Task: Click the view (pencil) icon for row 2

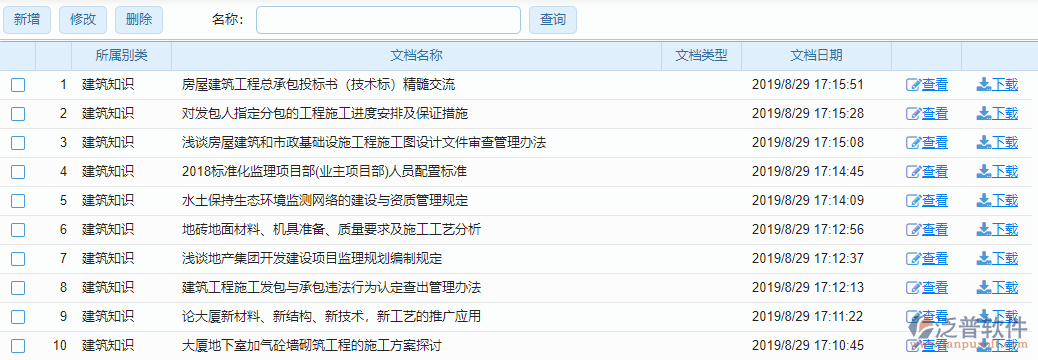Action: coord(913,114)
